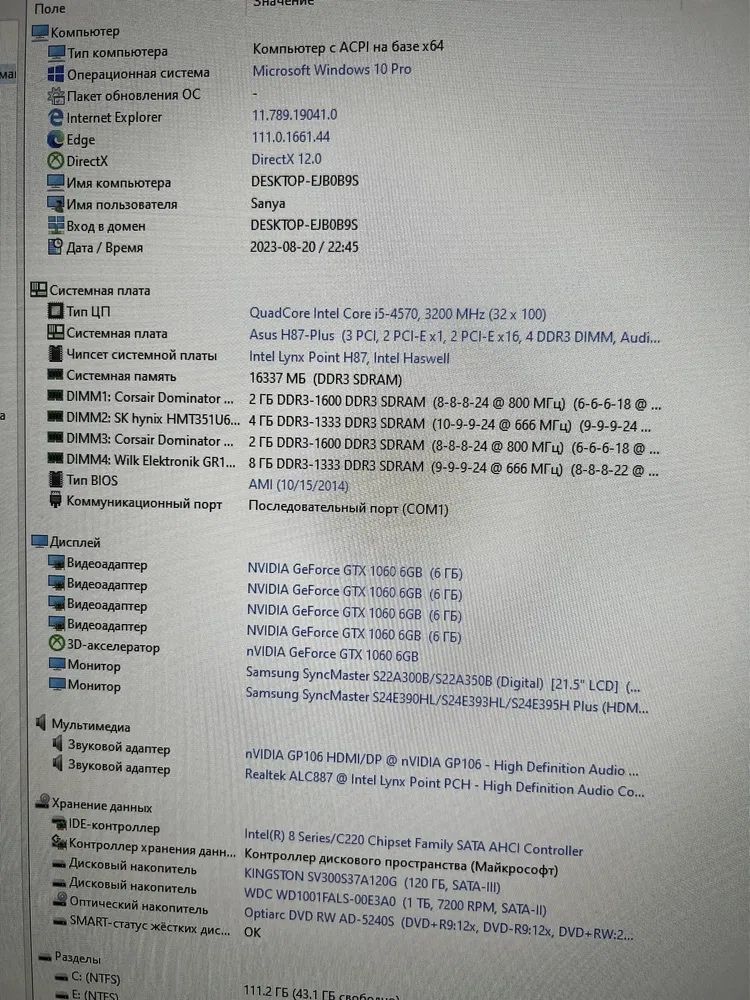The height and width of the screenshot is (1000, 750).
Task: Click the Имя пользователя icon
Action: tap(55, 204)
